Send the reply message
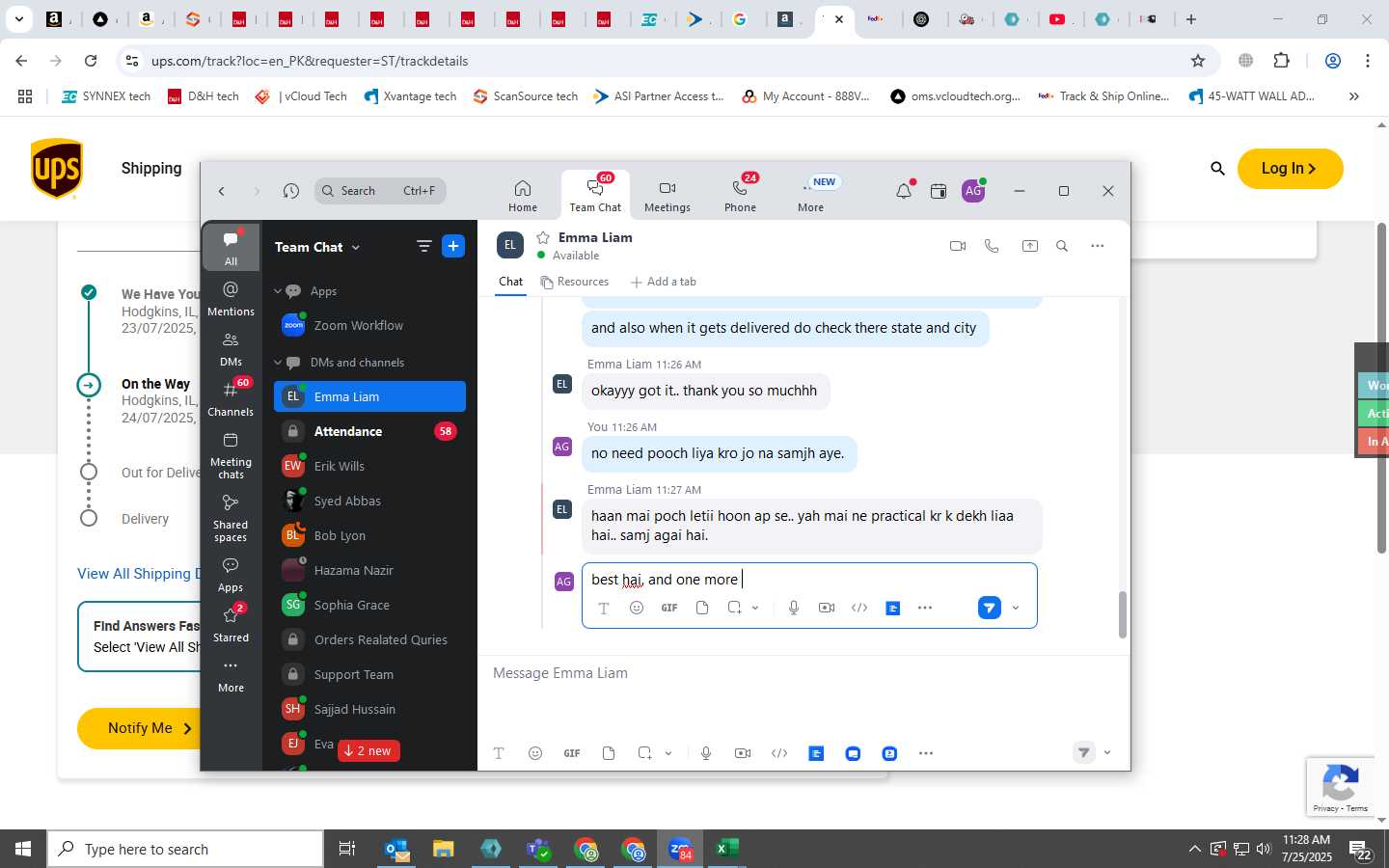Image resolution: width=1389 pixels, height=868 pixels. [990, 608]
